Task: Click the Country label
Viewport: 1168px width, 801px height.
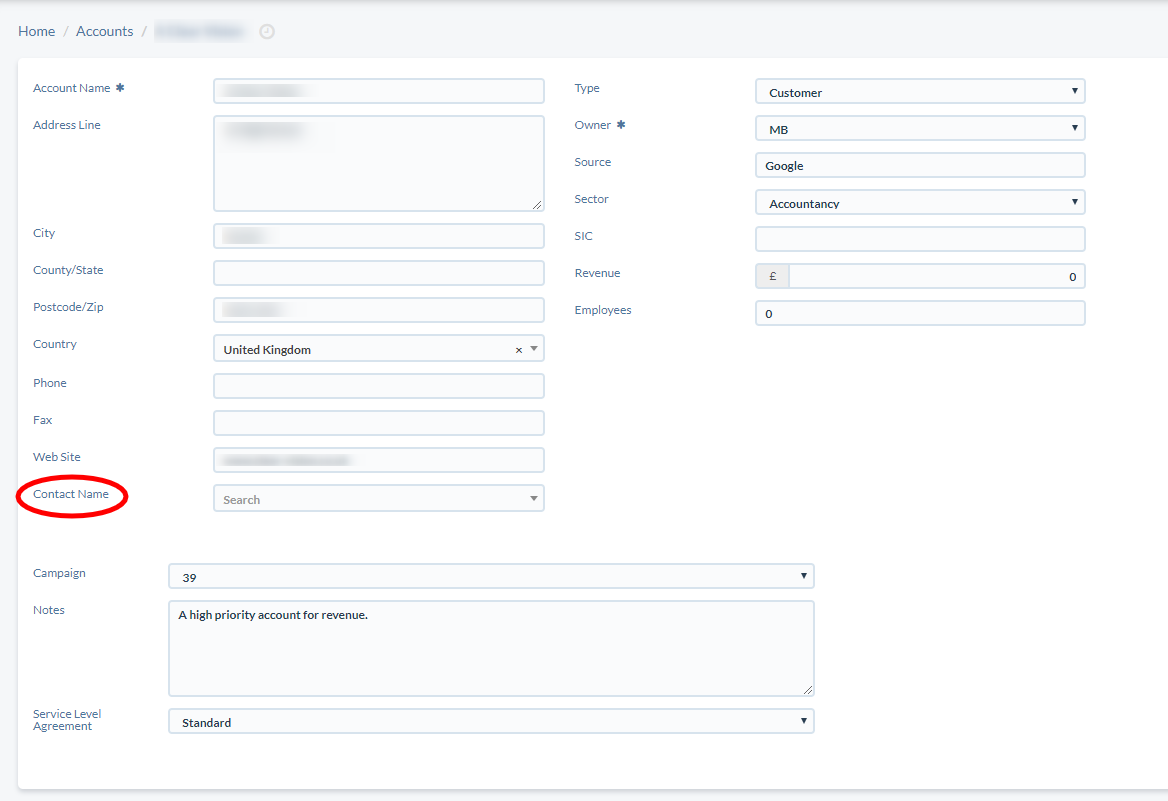Action: tap(54, 344)
